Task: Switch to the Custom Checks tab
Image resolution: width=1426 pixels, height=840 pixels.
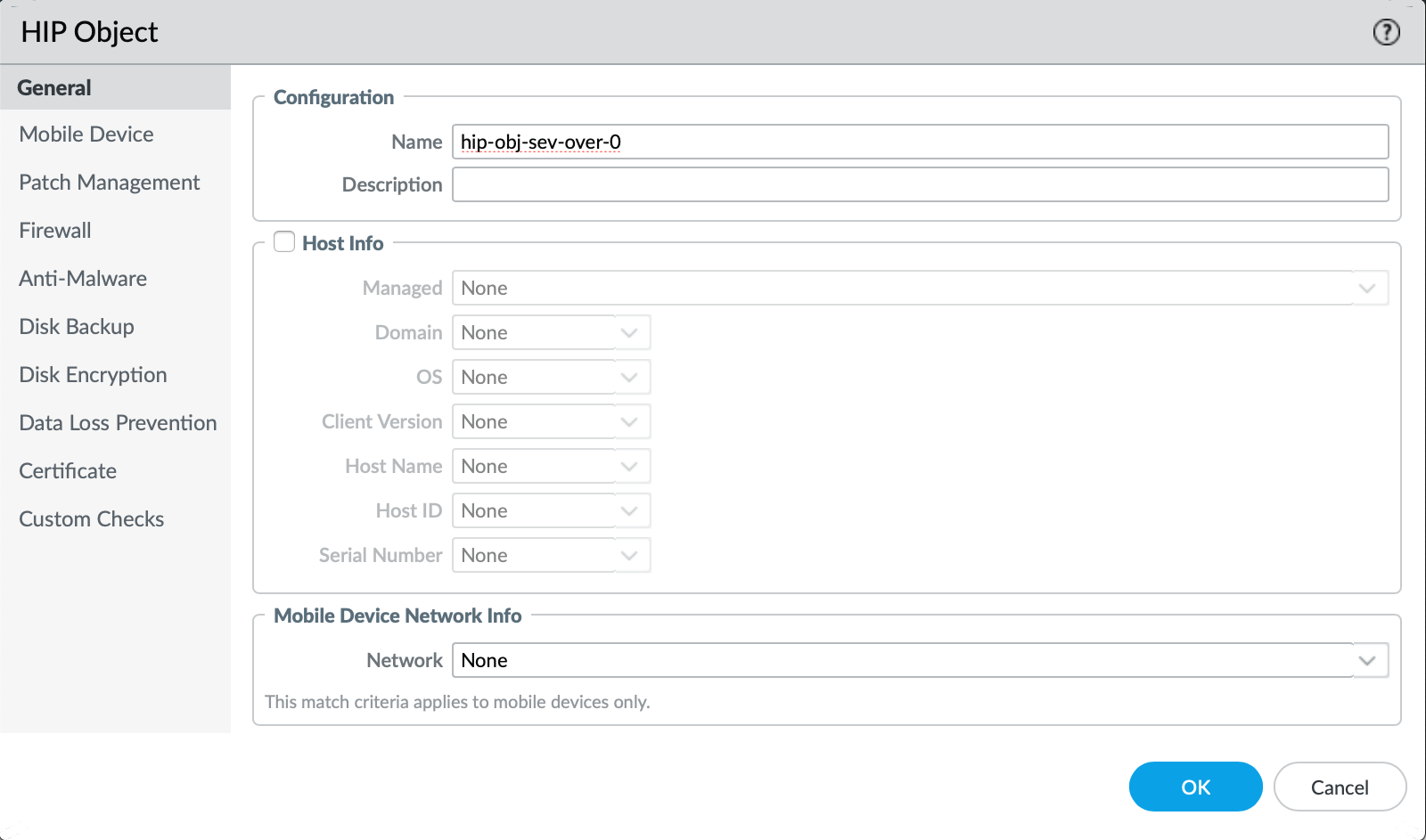Action: point(92,519)
